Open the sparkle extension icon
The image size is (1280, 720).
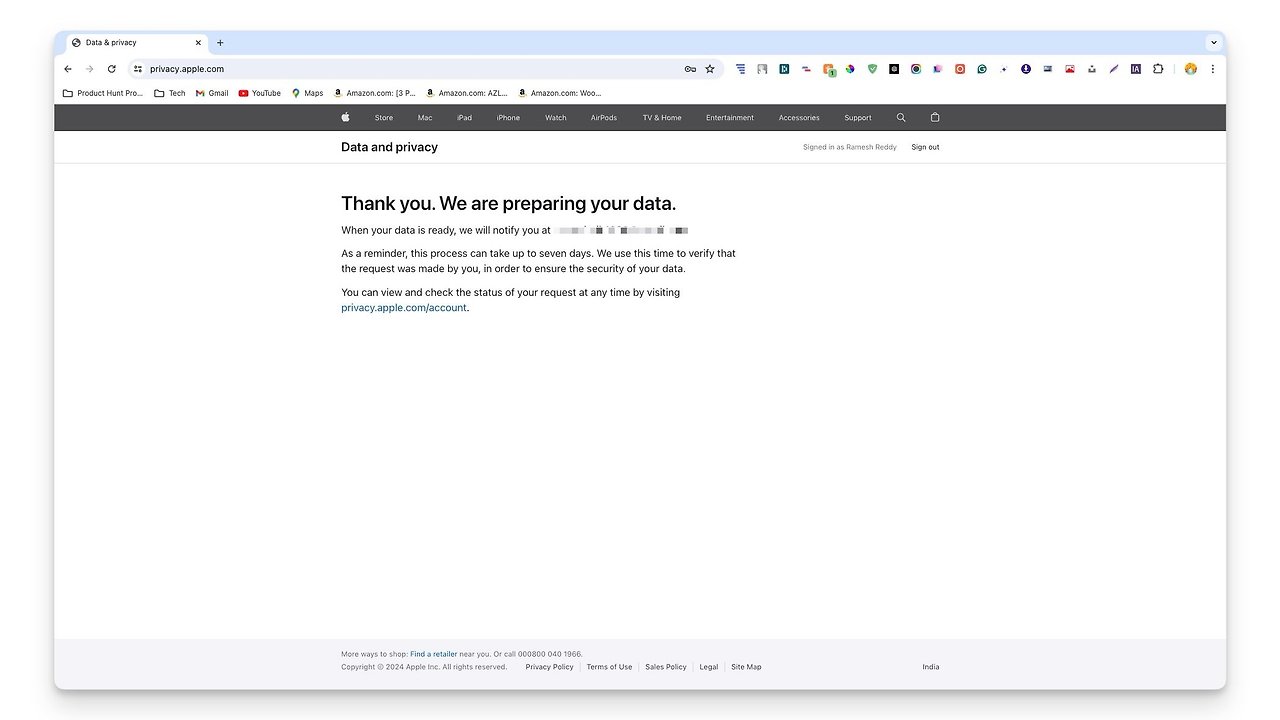point(1003,69)
